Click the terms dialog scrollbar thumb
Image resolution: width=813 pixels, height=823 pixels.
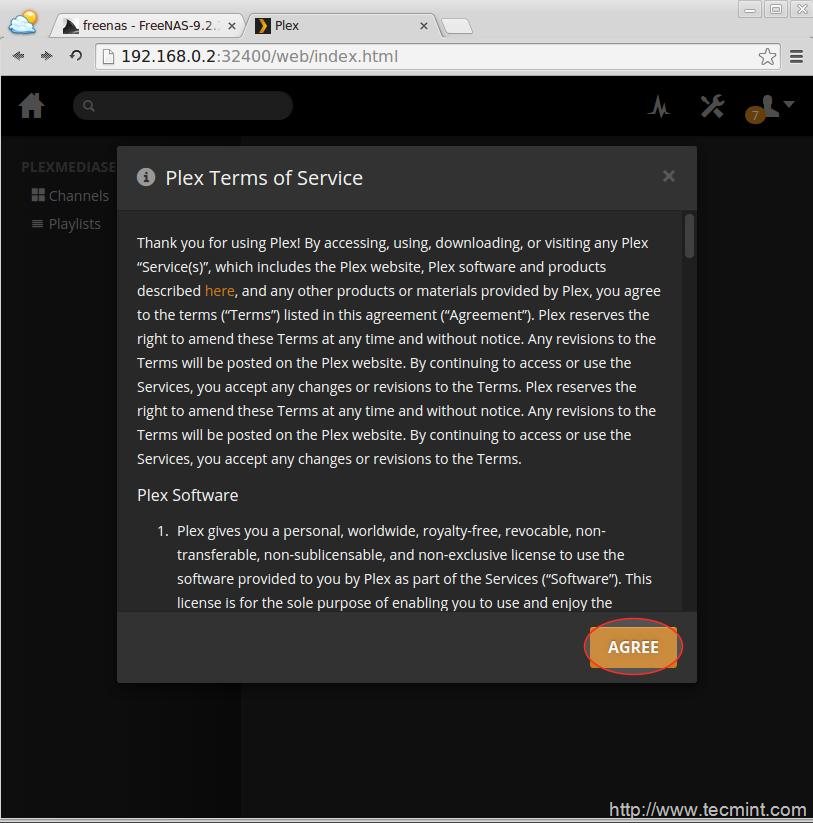689,236
